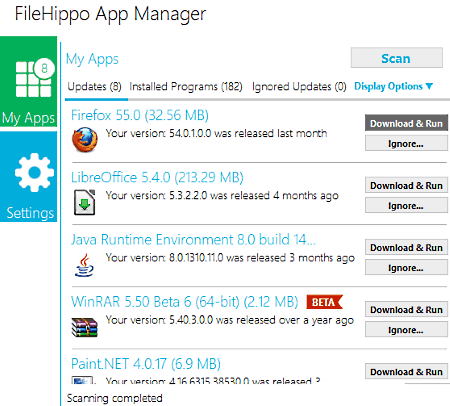The height and width of the screenshot is (406, 450).
Task: Open Java Runtime Environment 8.0 build link
Action: click(193, 240)
